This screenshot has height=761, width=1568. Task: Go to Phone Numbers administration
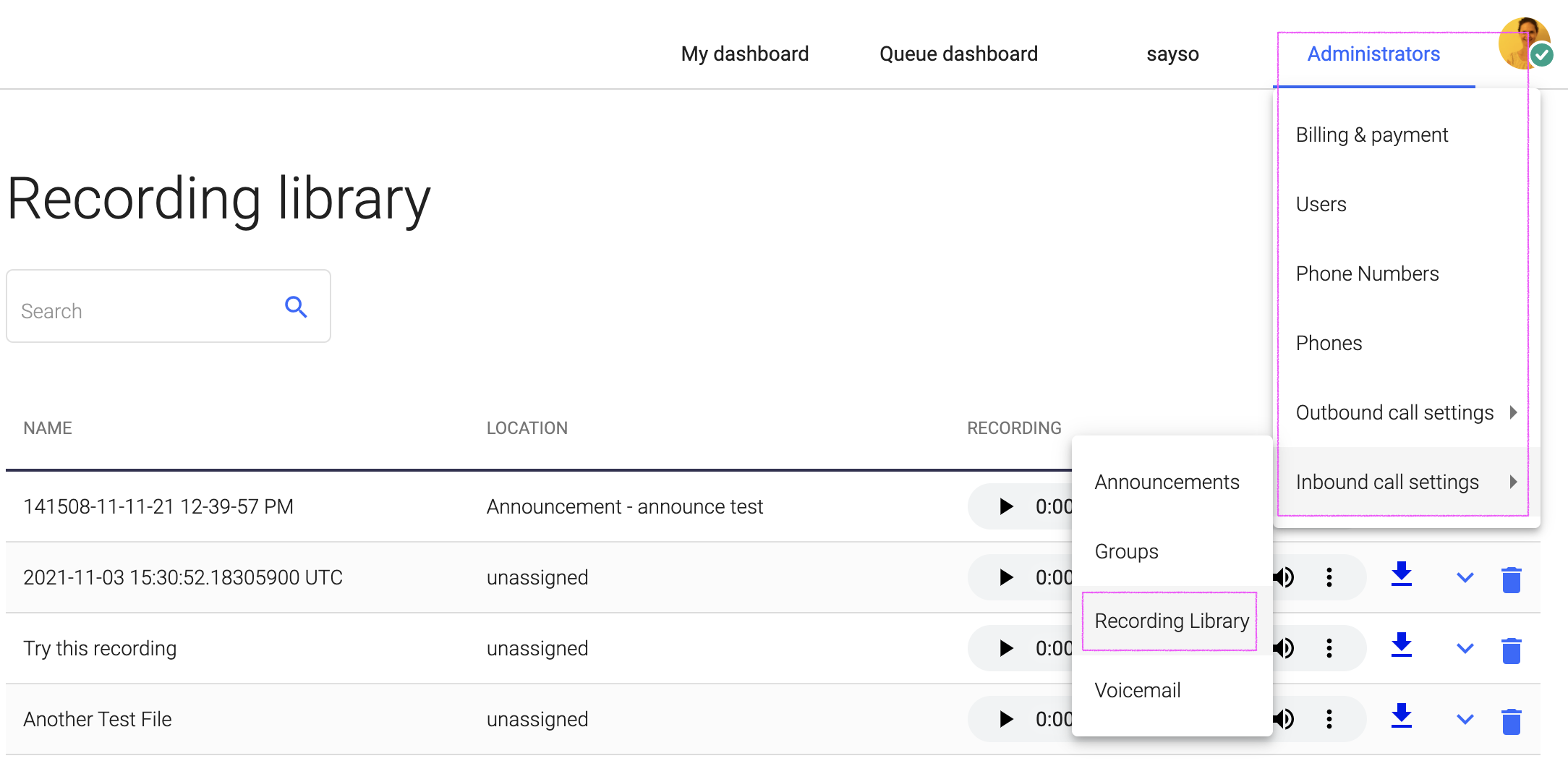pos(1368,273)
